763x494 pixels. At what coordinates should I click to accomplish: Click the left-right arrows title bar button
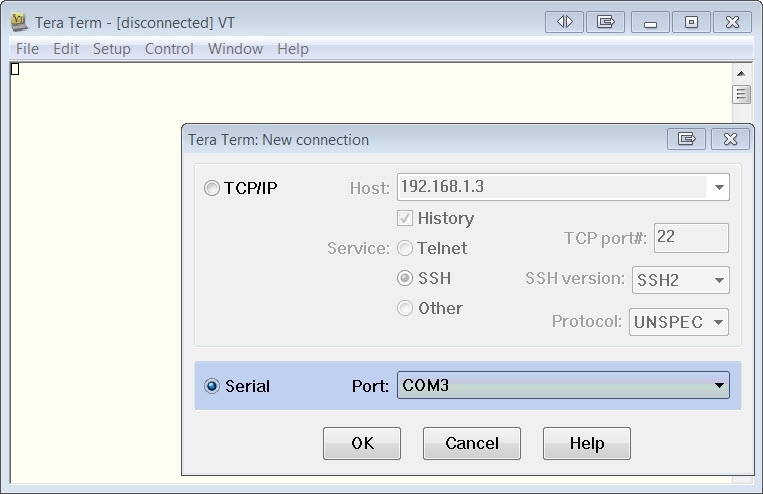(565, 21)
